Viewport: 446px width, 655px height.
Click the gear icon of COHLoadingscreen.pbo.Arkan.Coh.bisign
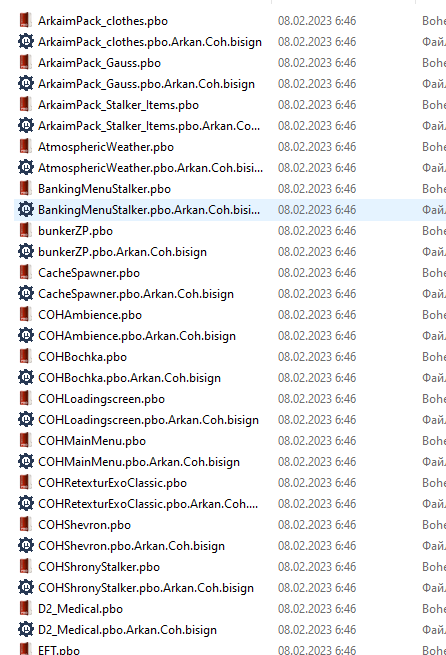[x=25, y=419]
